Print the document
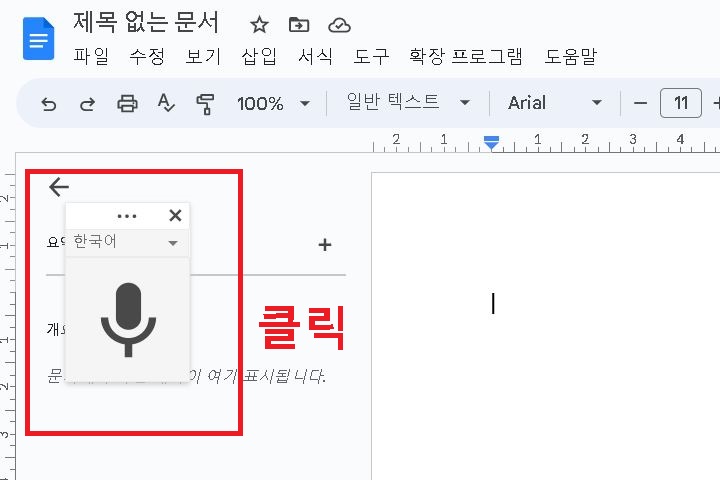Image resolution: width=720 pixels, height=480 pixels. click(127, 103)
